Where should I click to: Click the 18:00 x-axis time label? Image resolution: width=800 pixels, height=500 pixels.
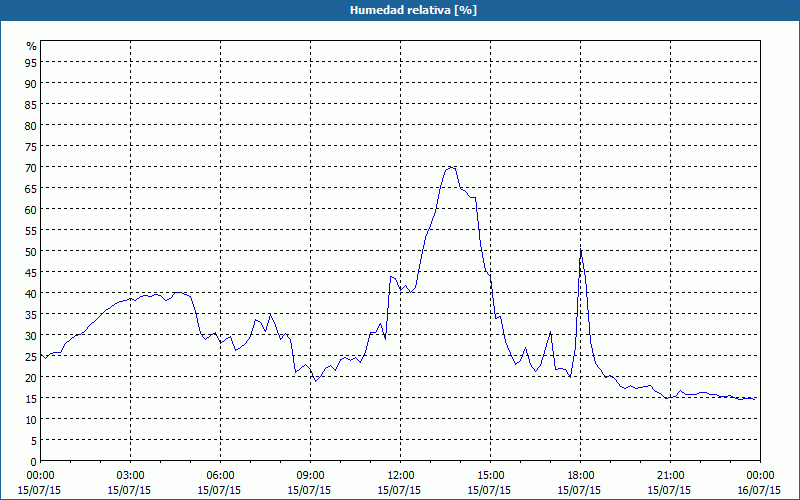coord(580,476)
